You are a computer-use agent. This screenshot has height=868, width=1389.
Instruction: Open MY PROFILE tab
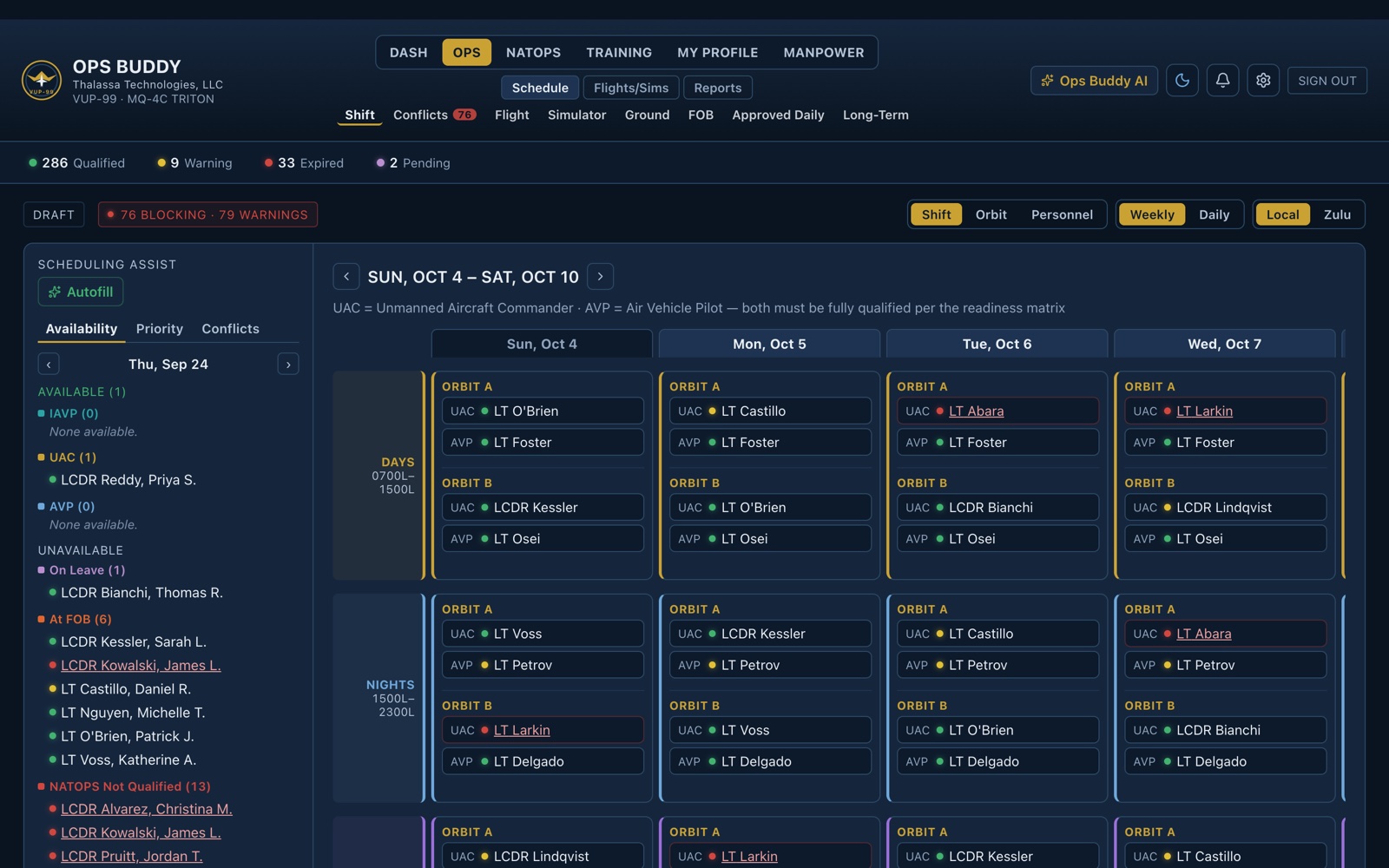click(x=717, y=52)
